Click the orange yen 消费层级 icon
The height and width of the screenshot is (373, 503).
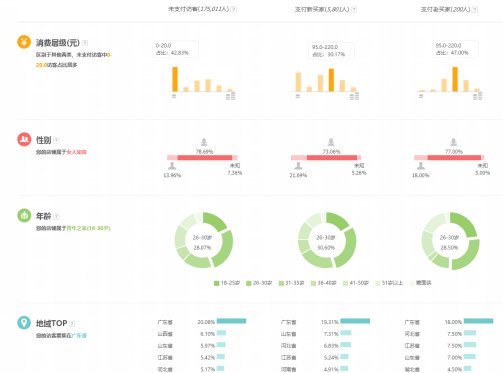pos(24,42)
